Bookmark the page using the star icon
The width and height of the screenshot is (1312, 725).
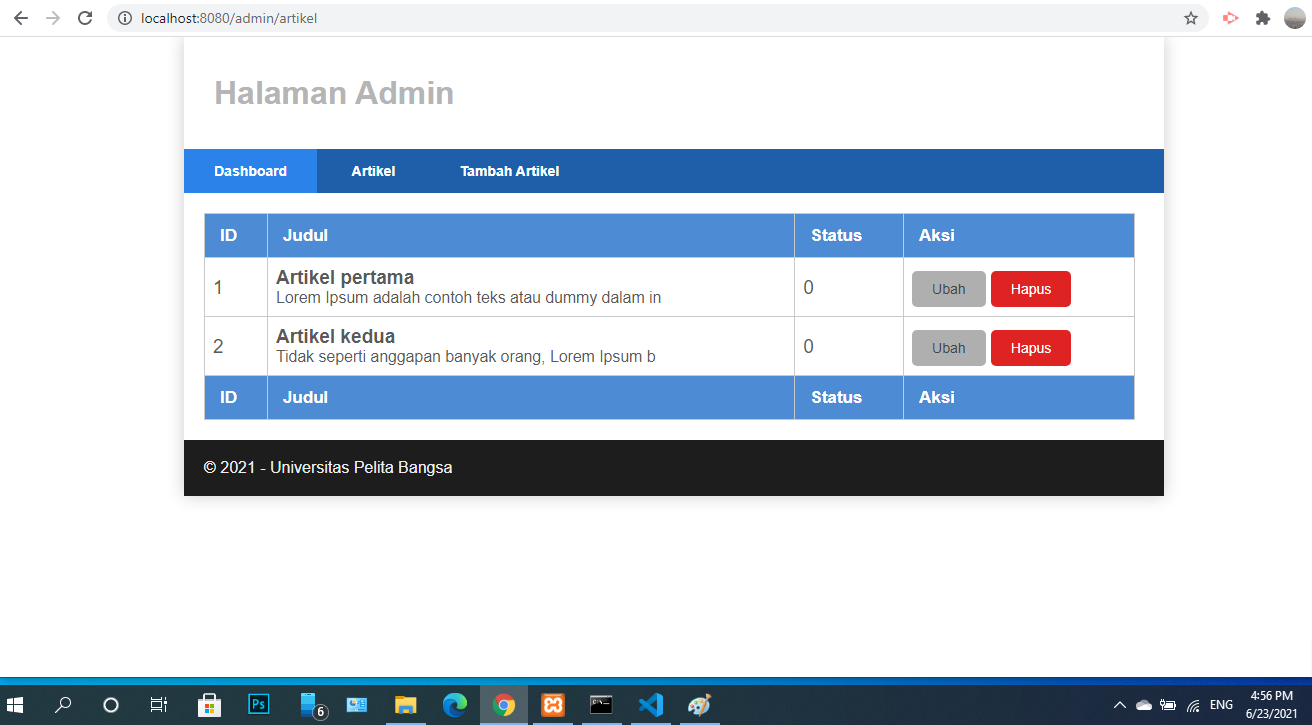1190,17
